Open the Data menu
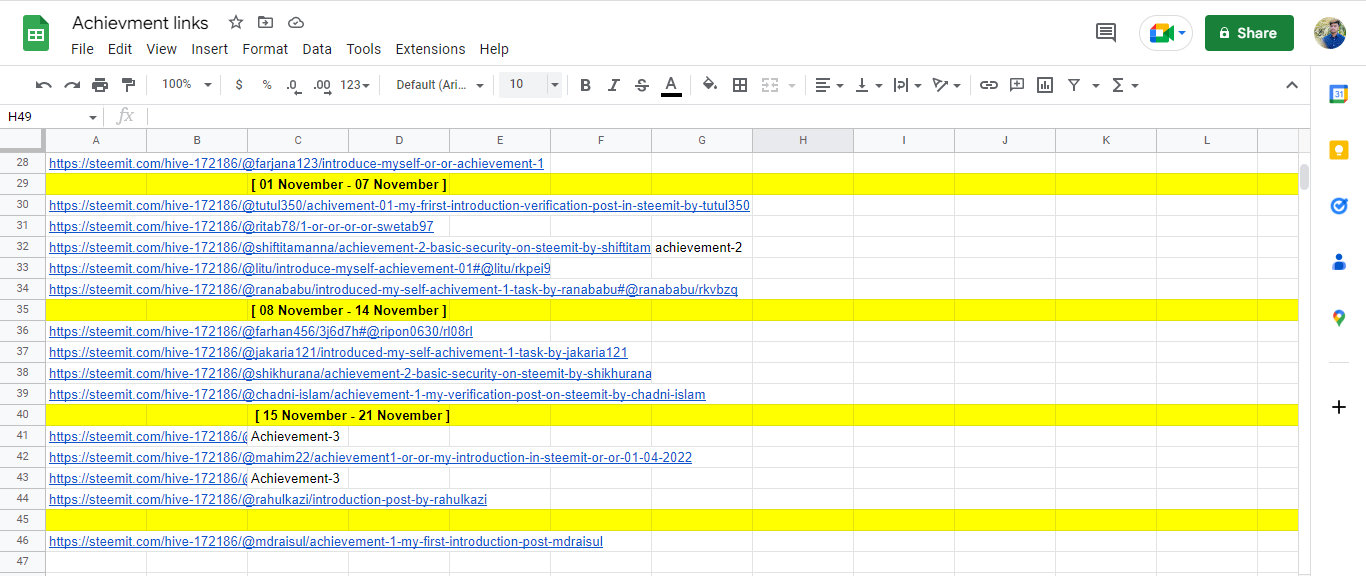This screenshot has width=1366, height=576. [317, 49]
